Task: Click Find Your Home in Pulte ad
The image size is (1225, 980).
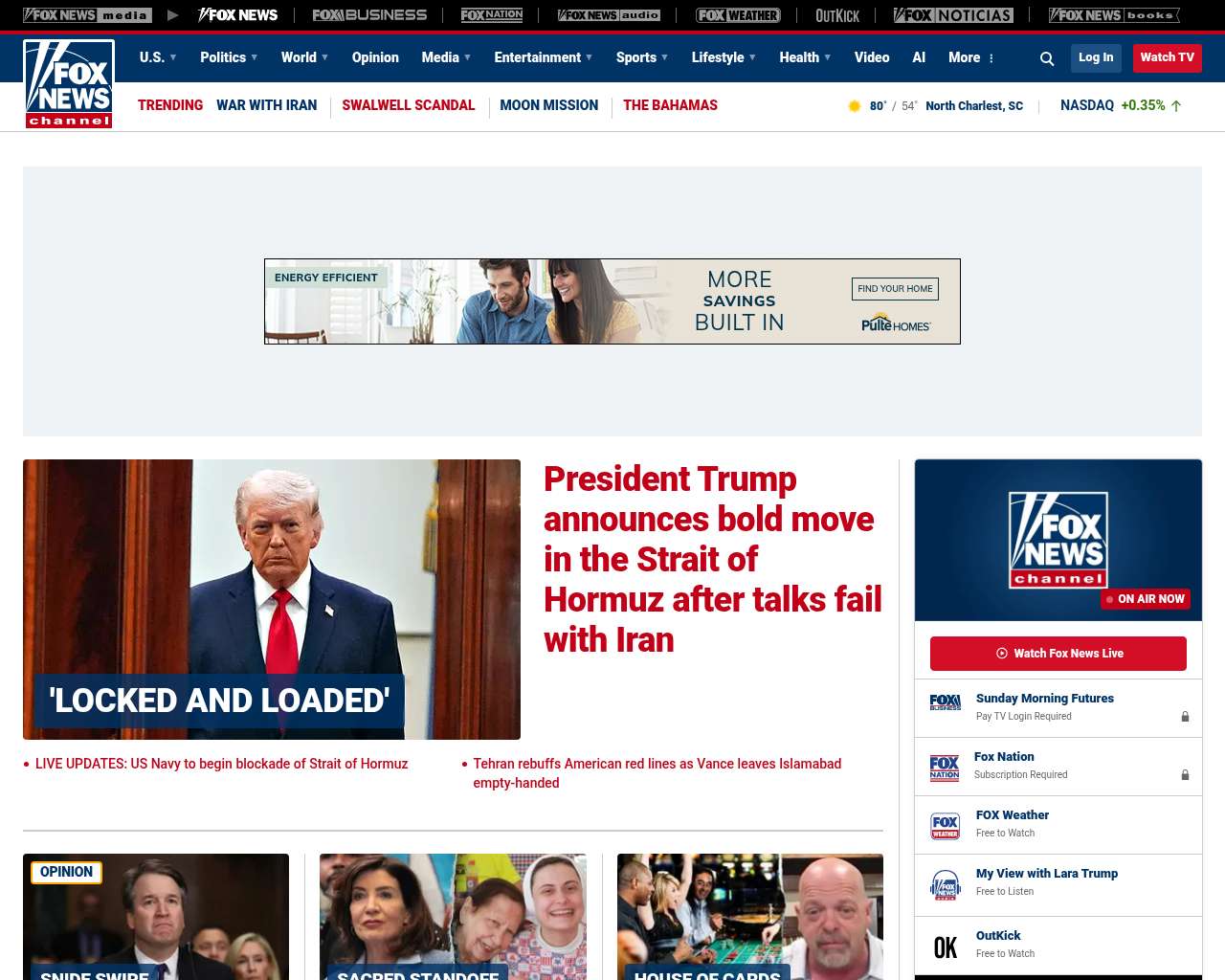Action: point(895,289)
